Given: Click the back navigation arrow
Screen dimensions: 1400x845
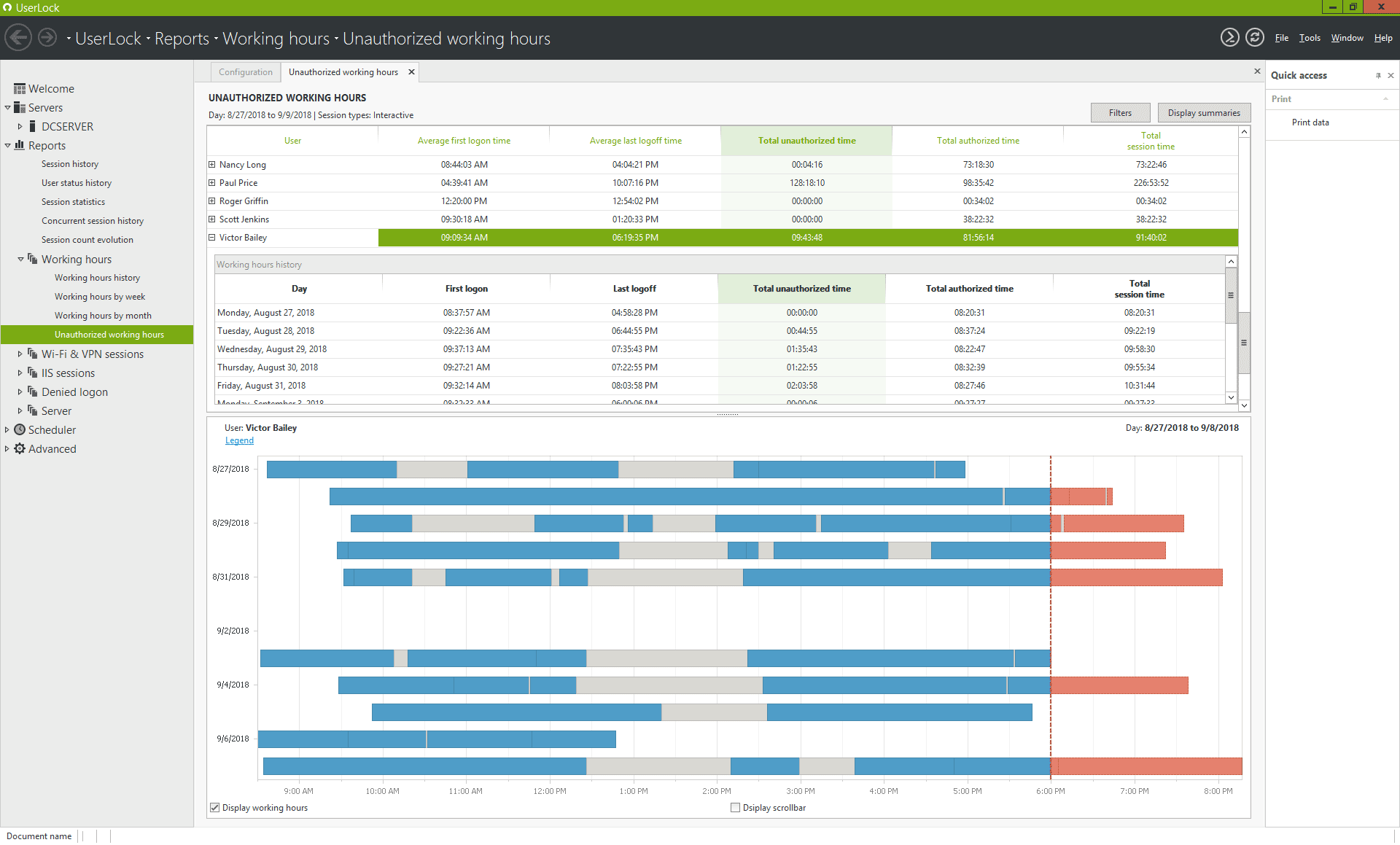Looking at the screenshot, I should pyautogui.click(x=18, y=37).
